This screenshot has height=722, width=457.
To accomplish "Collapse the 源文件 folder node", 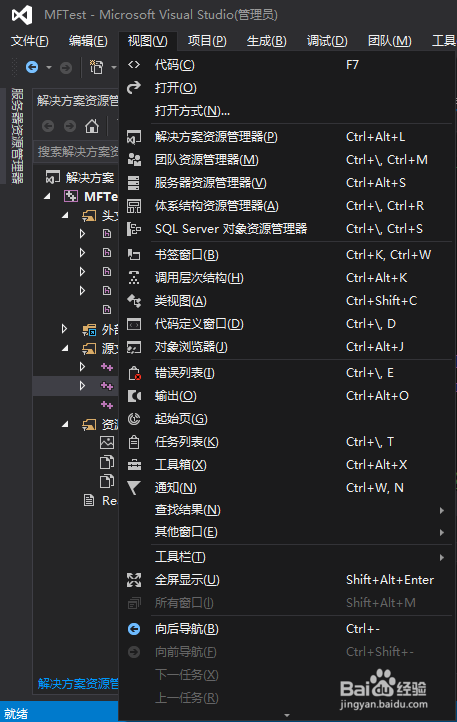I will click(65, 349).
